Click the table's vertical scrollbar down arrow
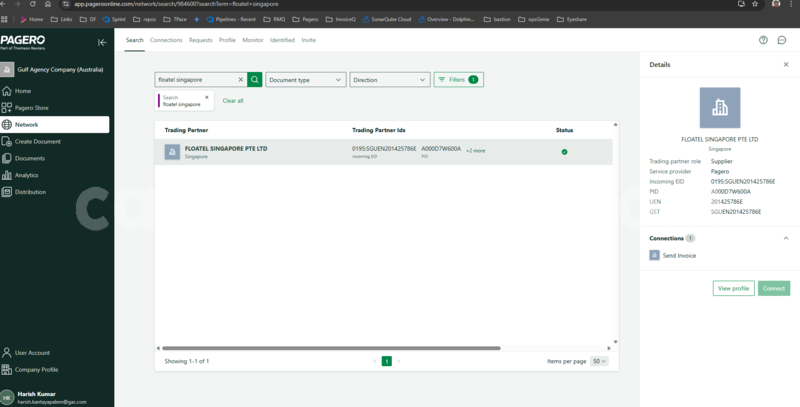 point(615,342)
